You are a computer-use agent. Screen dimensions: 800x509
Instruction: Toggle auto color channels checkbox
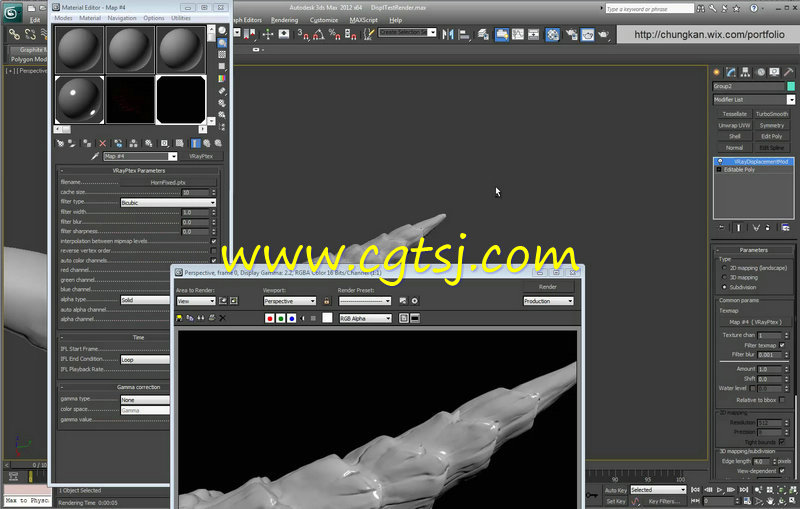(x=213, y=261)
